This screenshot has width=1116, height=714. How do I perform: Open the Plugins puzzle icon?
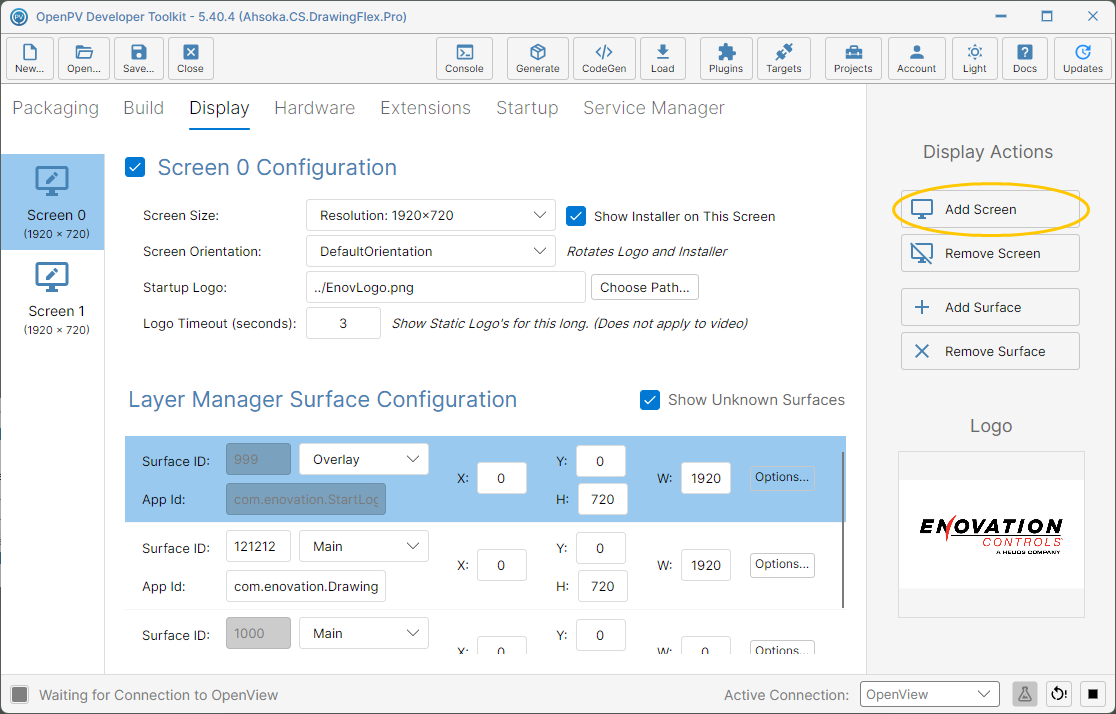coord(725,58)
